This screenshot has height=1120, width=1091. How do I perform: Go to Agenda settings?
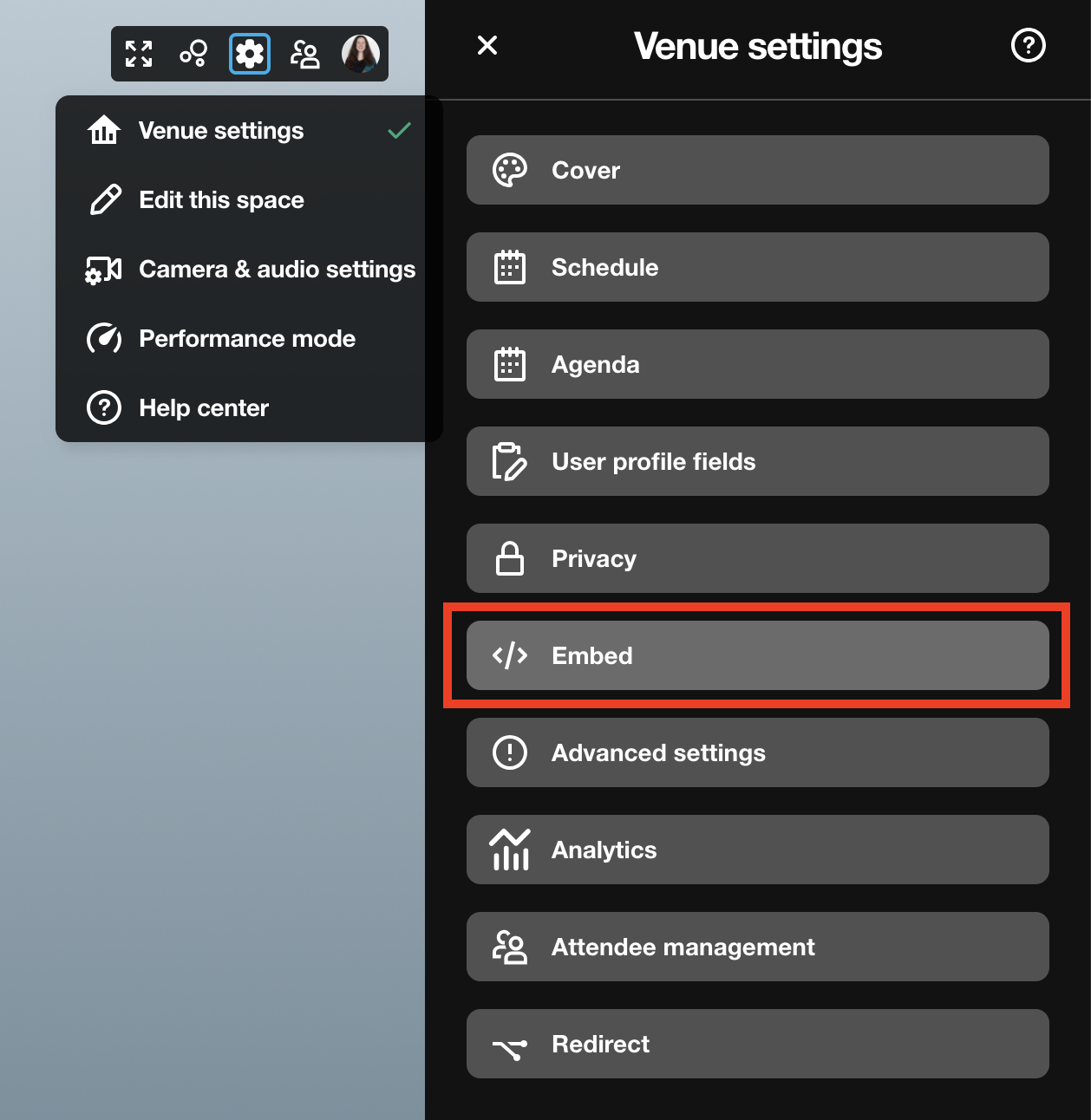pos(757,364)
